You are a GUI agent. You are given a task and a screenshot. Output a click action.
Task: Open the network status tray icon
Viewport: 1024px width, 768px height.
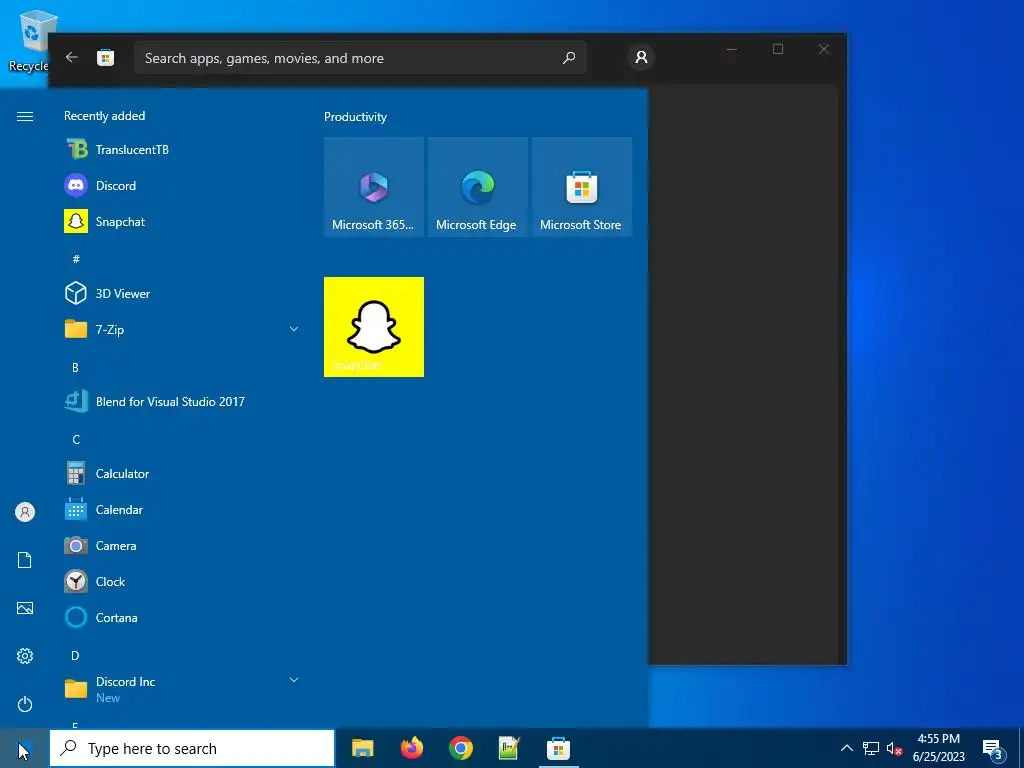click(x=871, y=748)
